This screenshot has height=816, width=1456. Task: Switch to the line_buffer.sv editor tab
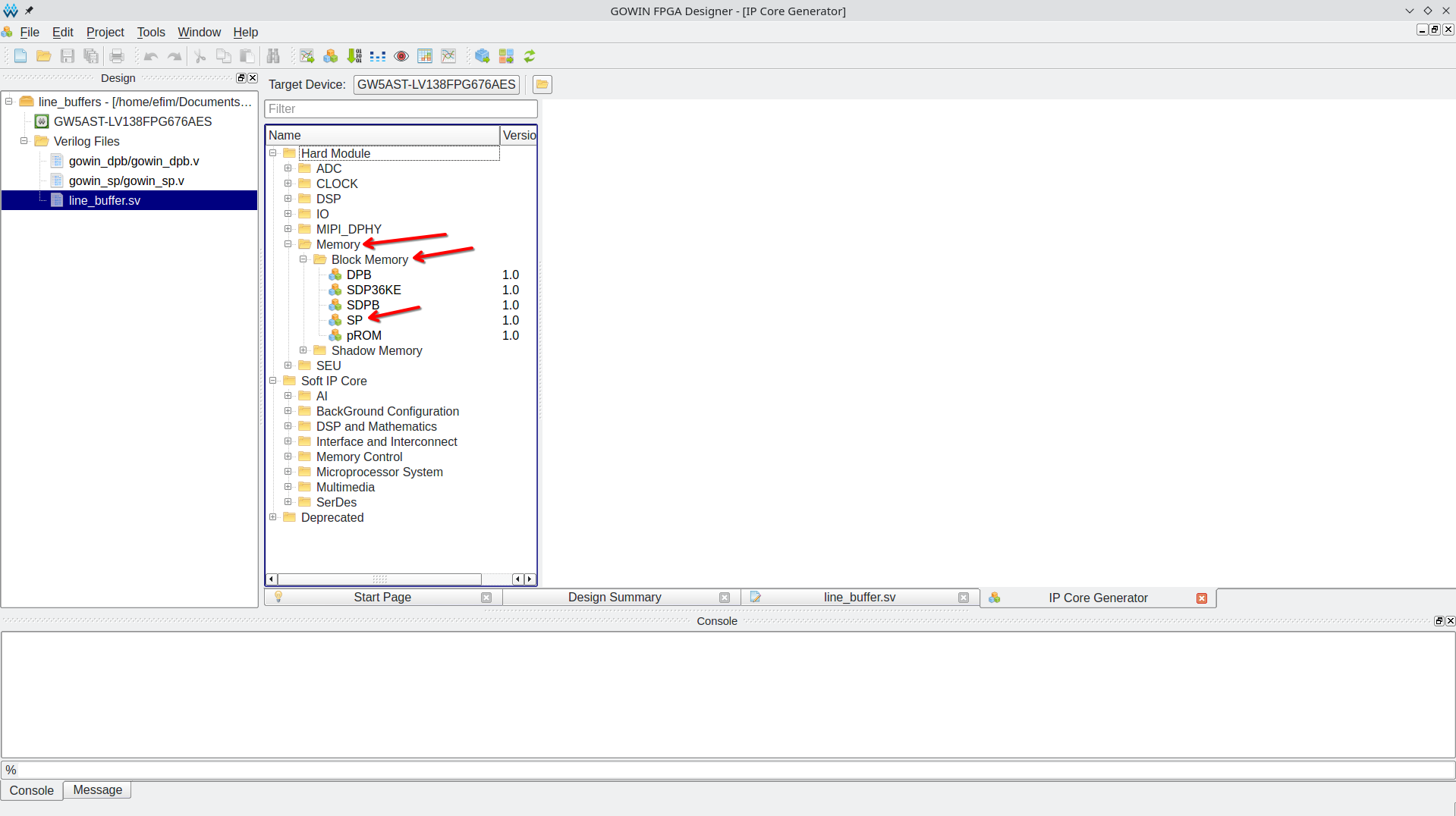(x=860, y=598)
